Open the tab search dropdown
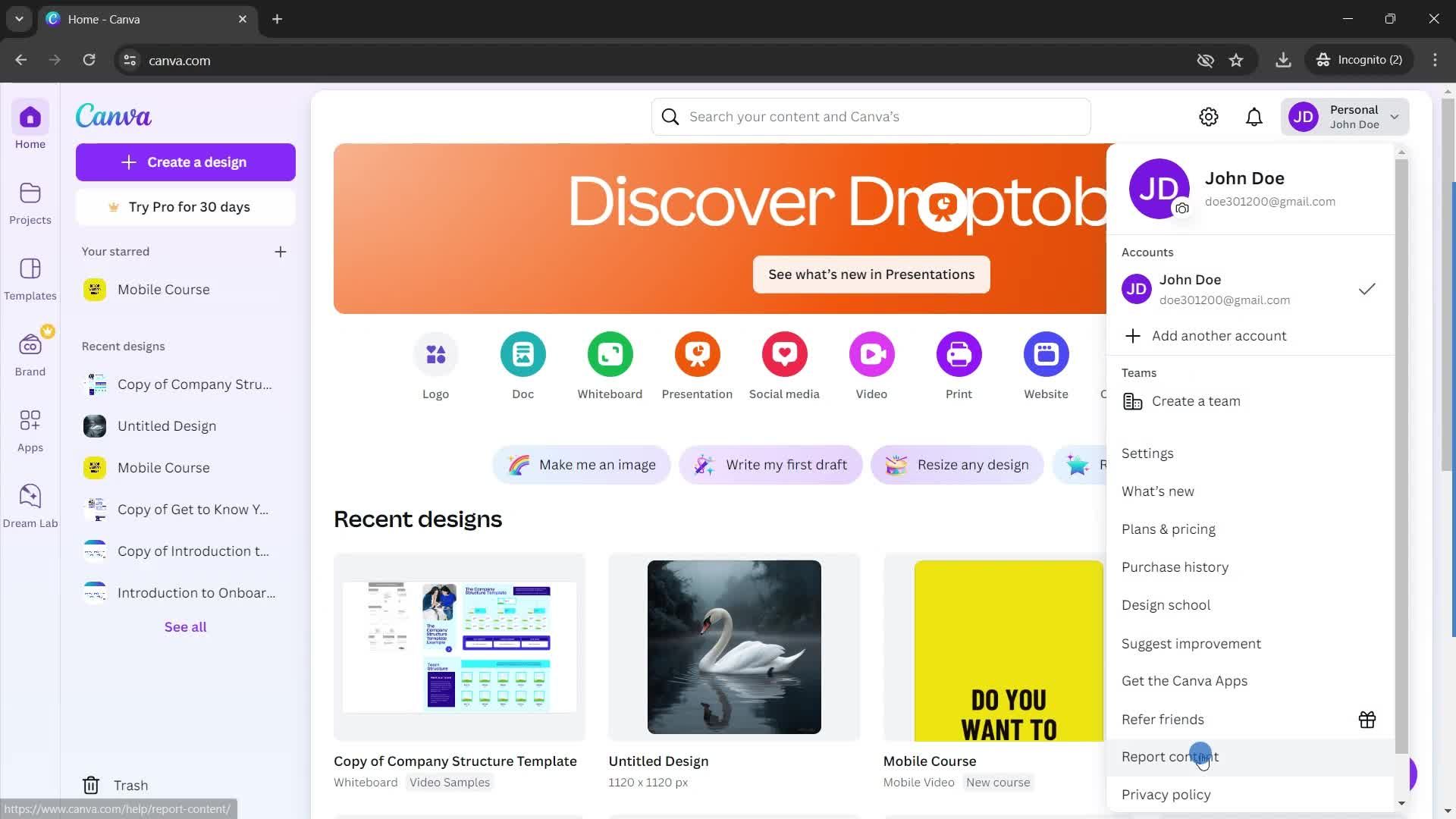 pos(19,19)
